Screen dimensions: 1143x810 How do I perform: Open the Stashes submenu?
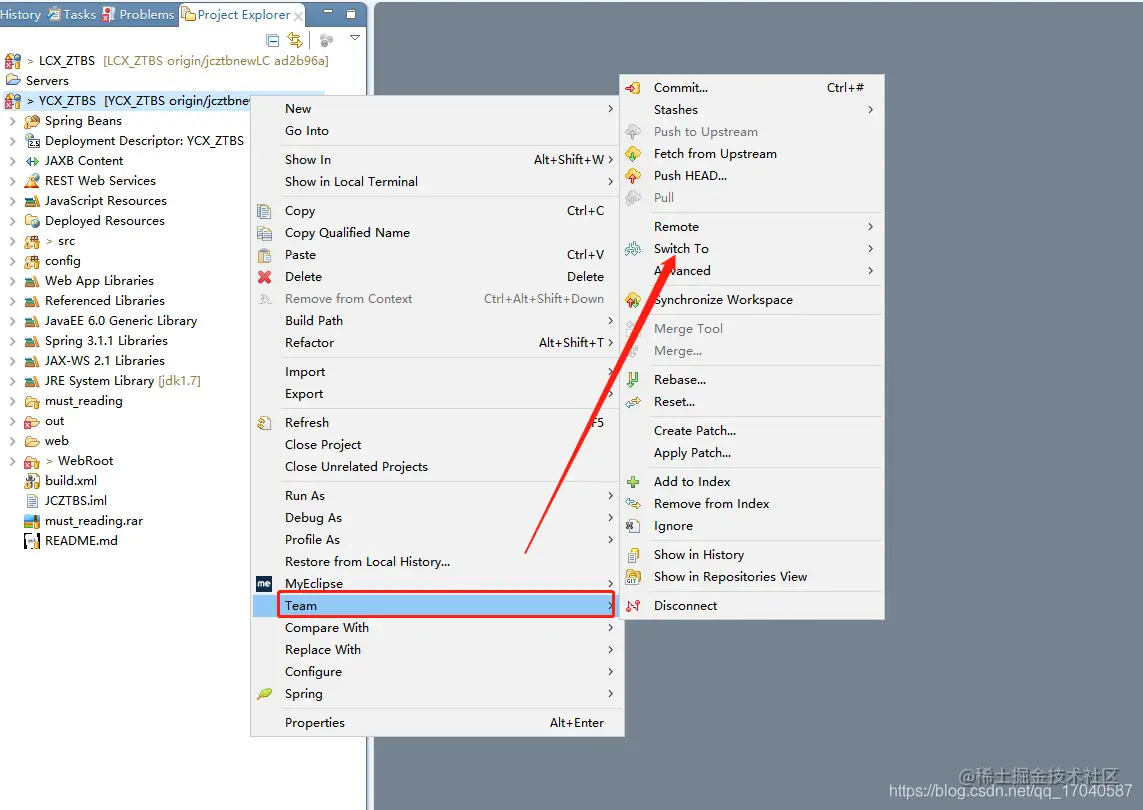[x=752, y=109]
